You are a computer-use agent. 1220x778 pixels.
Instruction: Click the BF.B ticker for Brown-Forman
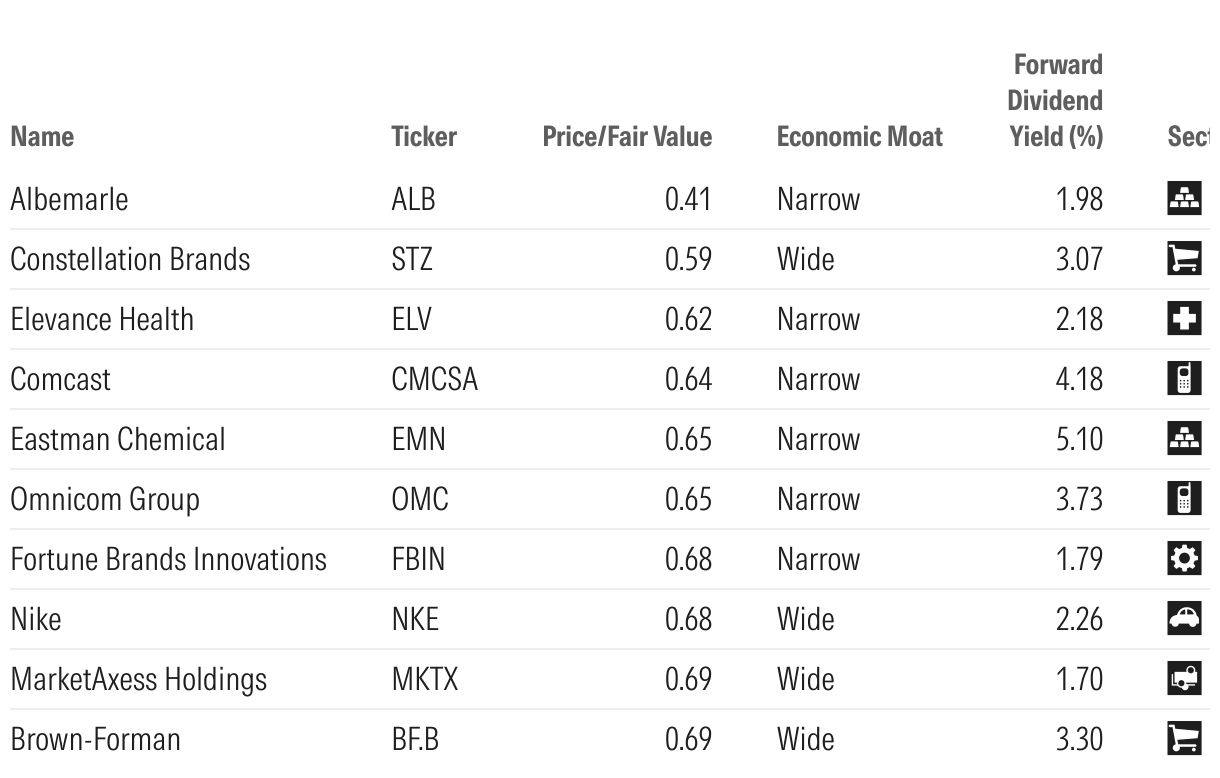click(415, 739)
